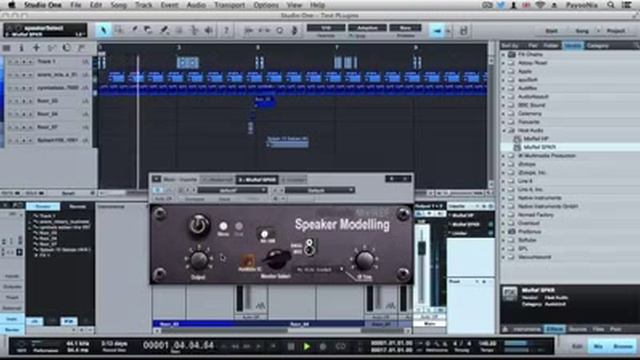Select the Paint tool in the toolbar
This screenshot has height=360, width=640.
coord(164,30)
